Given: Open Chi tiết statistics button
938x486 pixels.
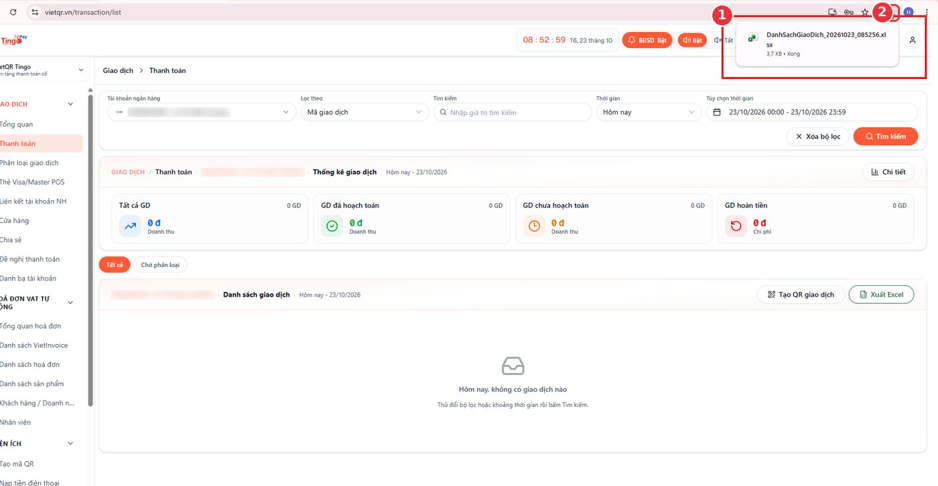Looking at the screenshot, I should 888,172.
